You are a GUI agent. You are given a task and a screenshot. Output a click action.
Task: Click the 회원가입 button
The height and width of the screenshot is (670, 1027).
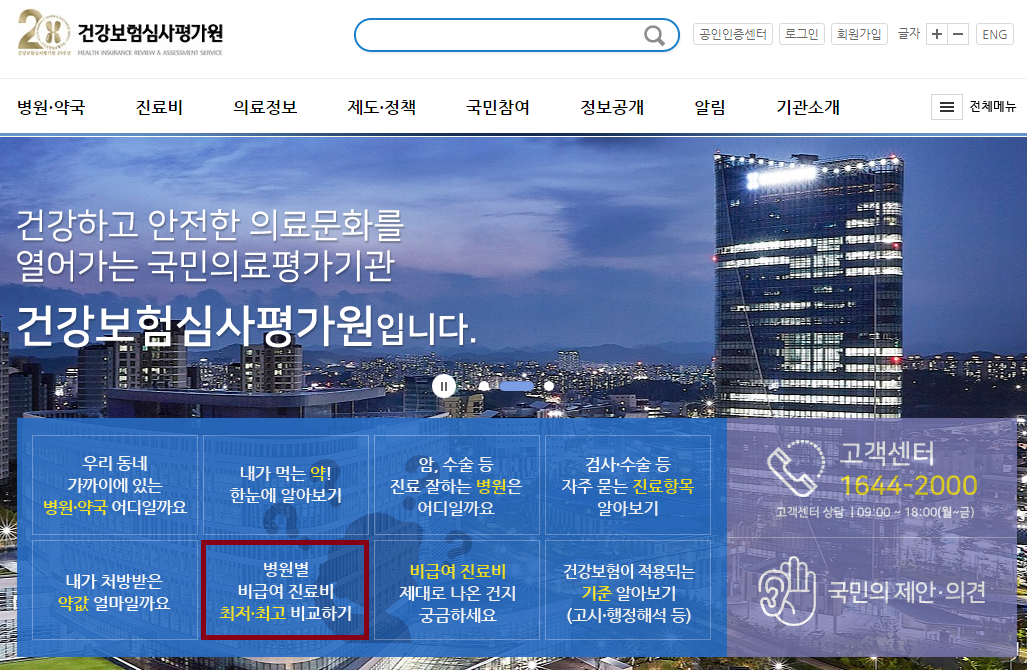pos(859,34)
